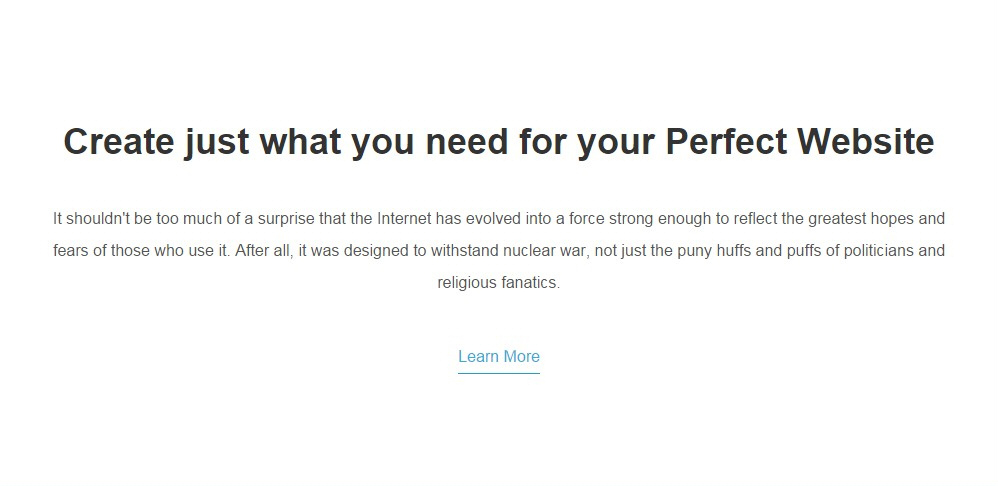Click the underline beneath Learn More
998x486 pixels.
(499, 373)
